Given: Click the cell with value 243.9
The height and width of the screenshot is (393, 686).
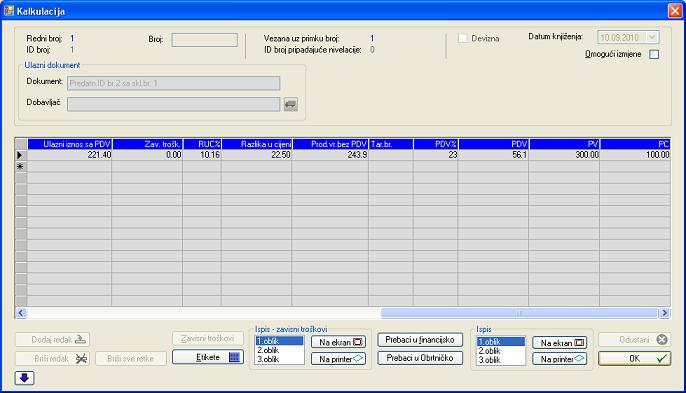Looking at the screenshot, I should pos(330,155).
